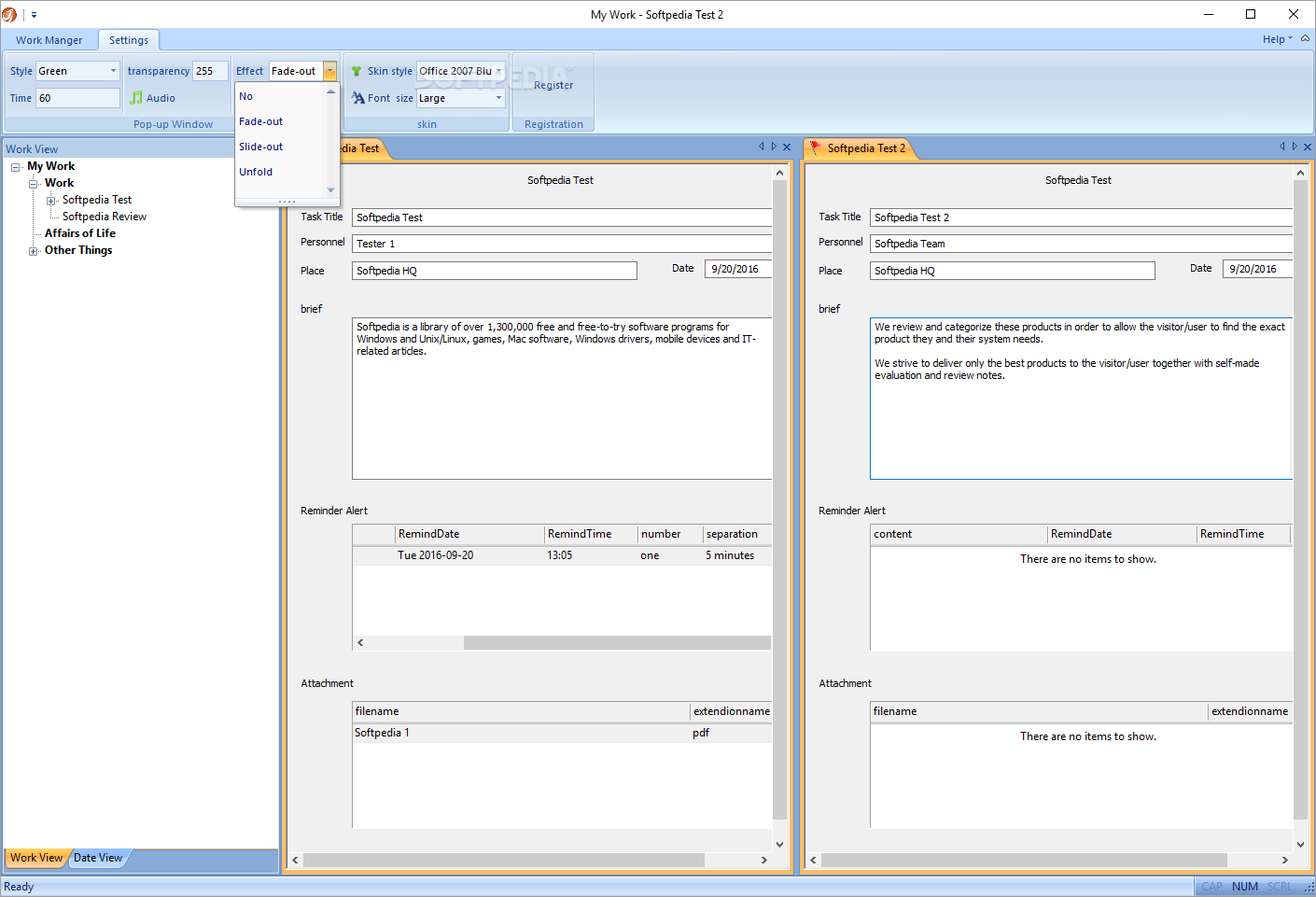Click the resize grip dots below Effect list
The width and height of the screenshot is (1316, 897).
point(287,202)
